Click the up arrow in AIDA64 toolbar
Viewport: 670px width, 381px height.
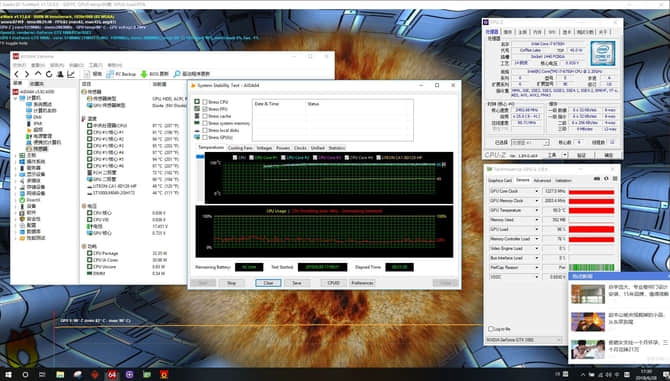(x=38, y=74)
